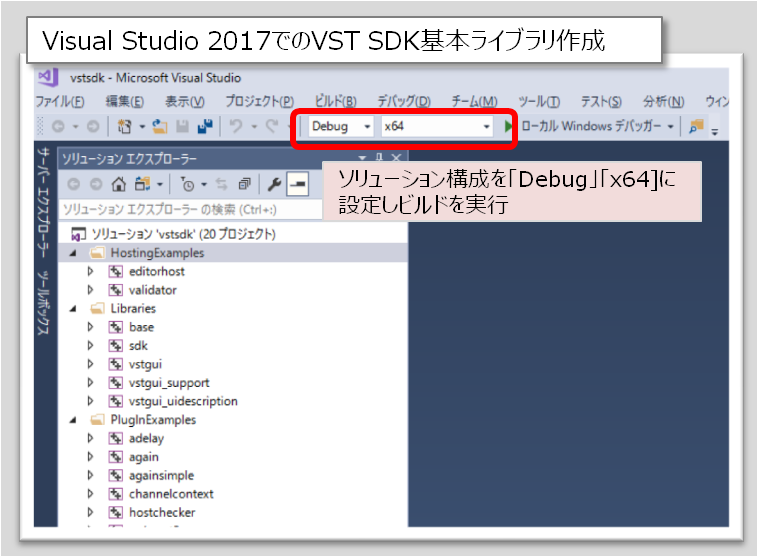The image size is (758, 557).
Task: Click the Navigate Forward toolbar icon
Action: (x=93, y=127)
